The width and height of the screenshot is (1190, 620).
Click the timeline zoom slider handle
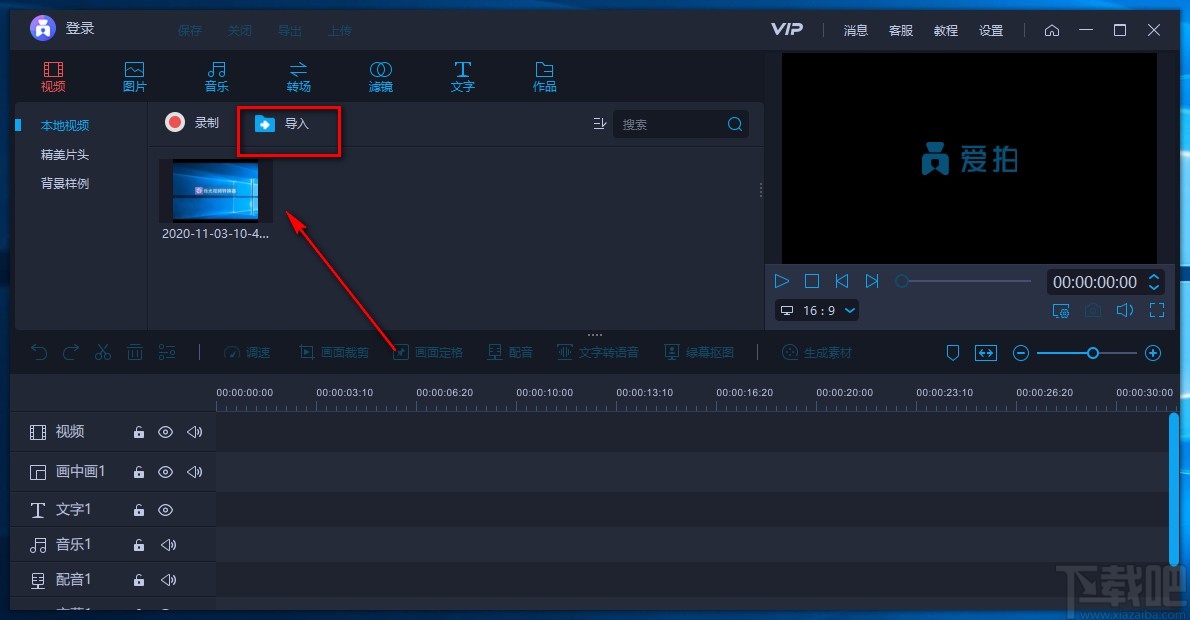pos(1093,353)
